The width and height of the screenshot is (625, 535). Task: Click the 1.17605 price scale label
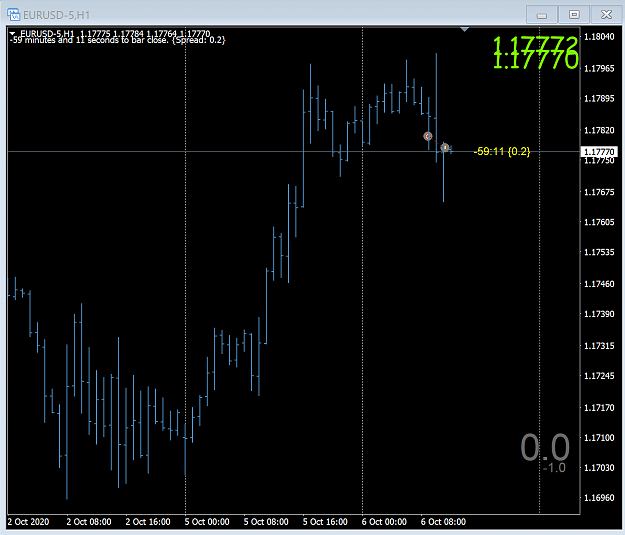point(599,222)
